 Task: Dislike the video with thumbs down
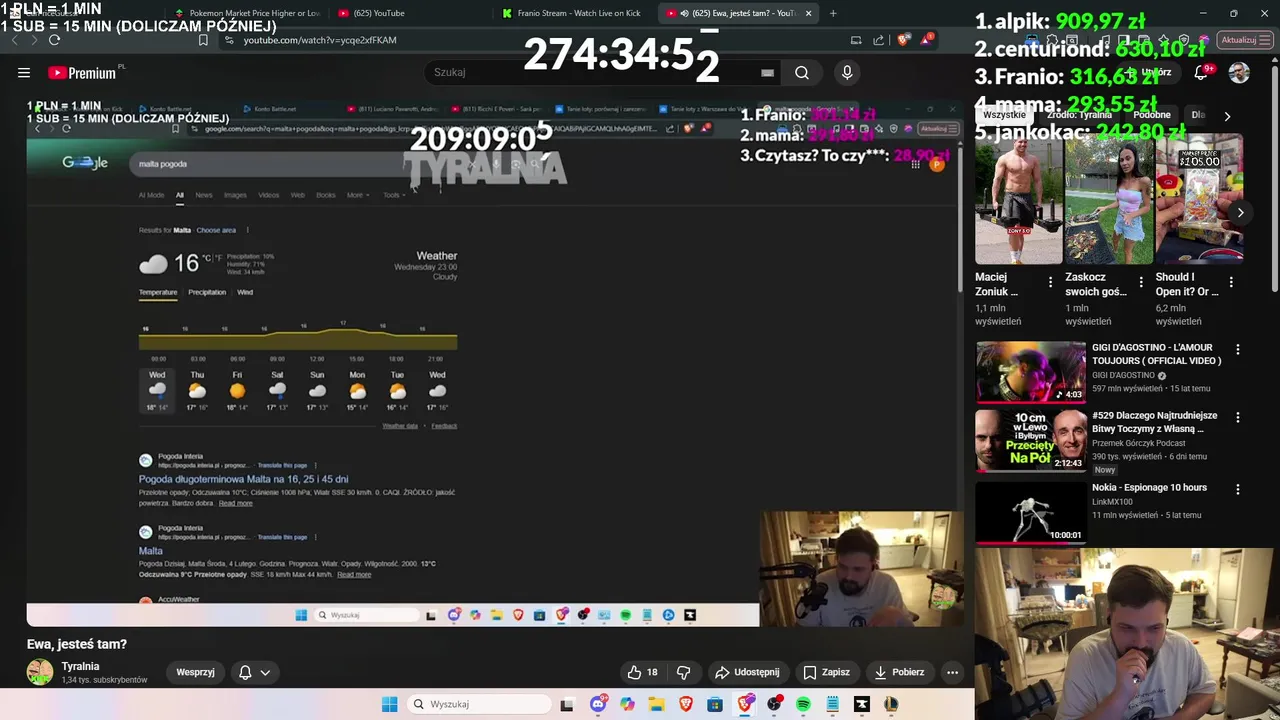(x=684, y=672)
